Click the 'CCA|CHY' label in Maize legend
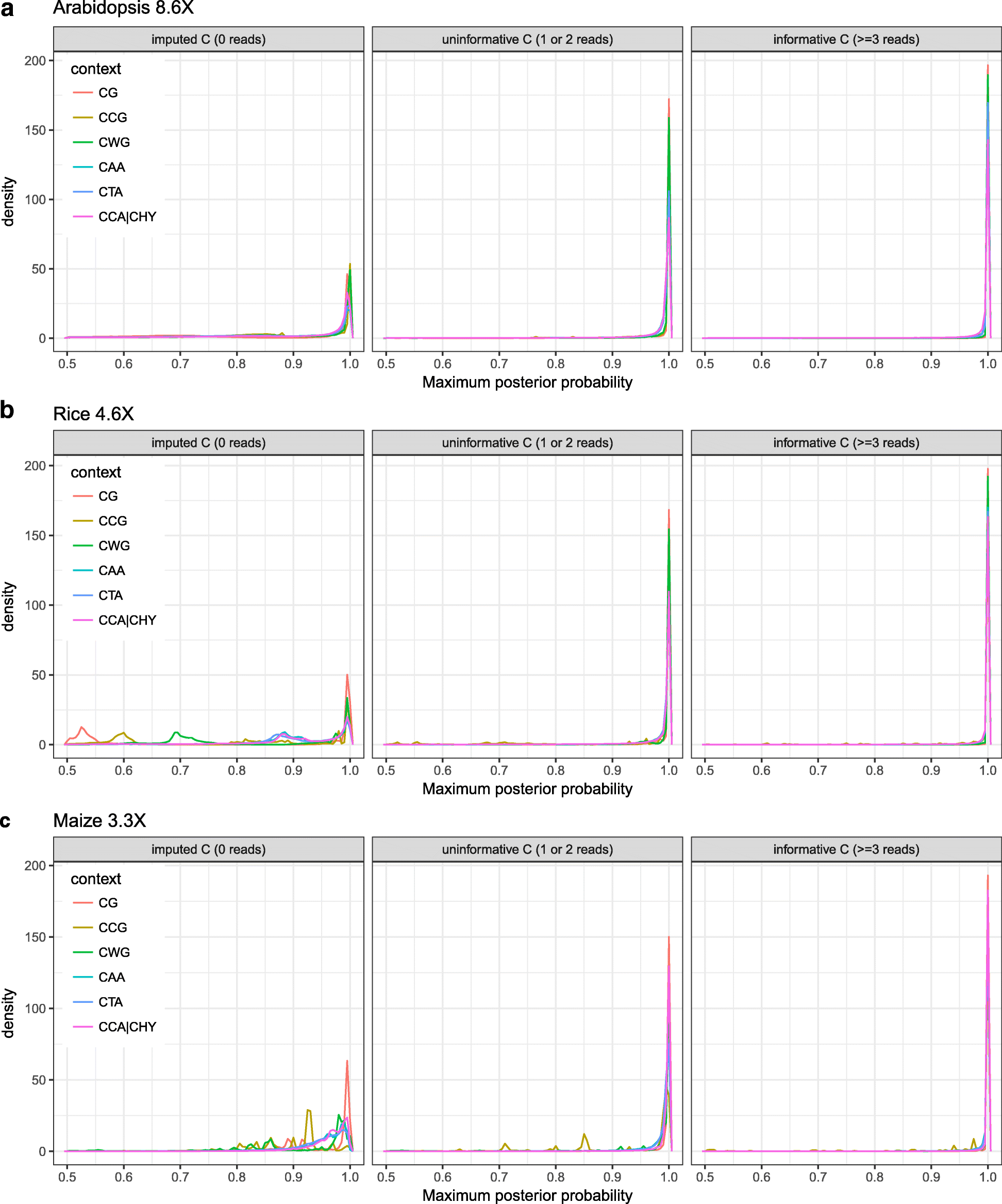Image resolution: width=1002 pixels, height=1204 pixels. tap(127, 1027)
